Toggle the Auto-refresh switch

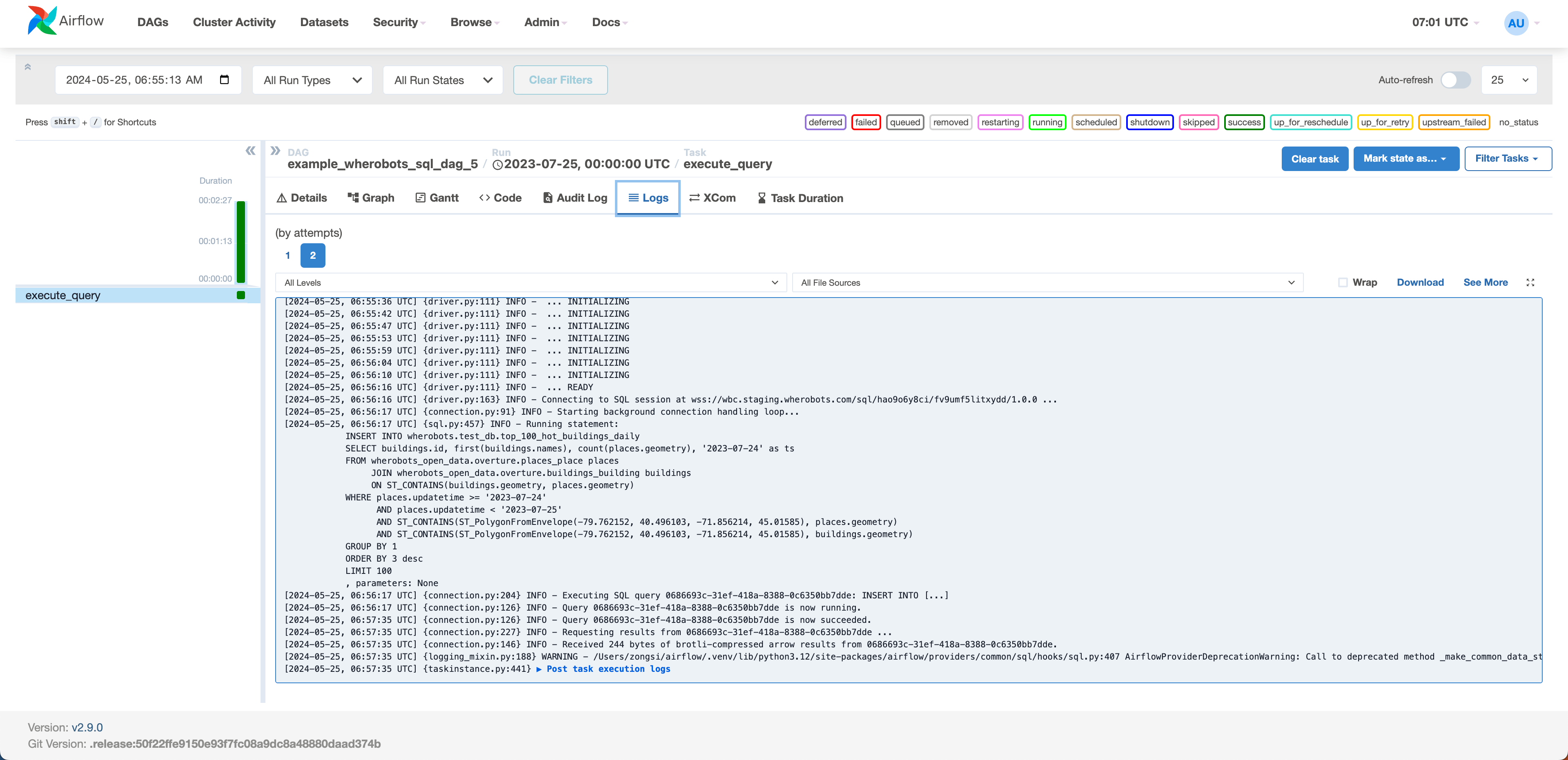1455,80
